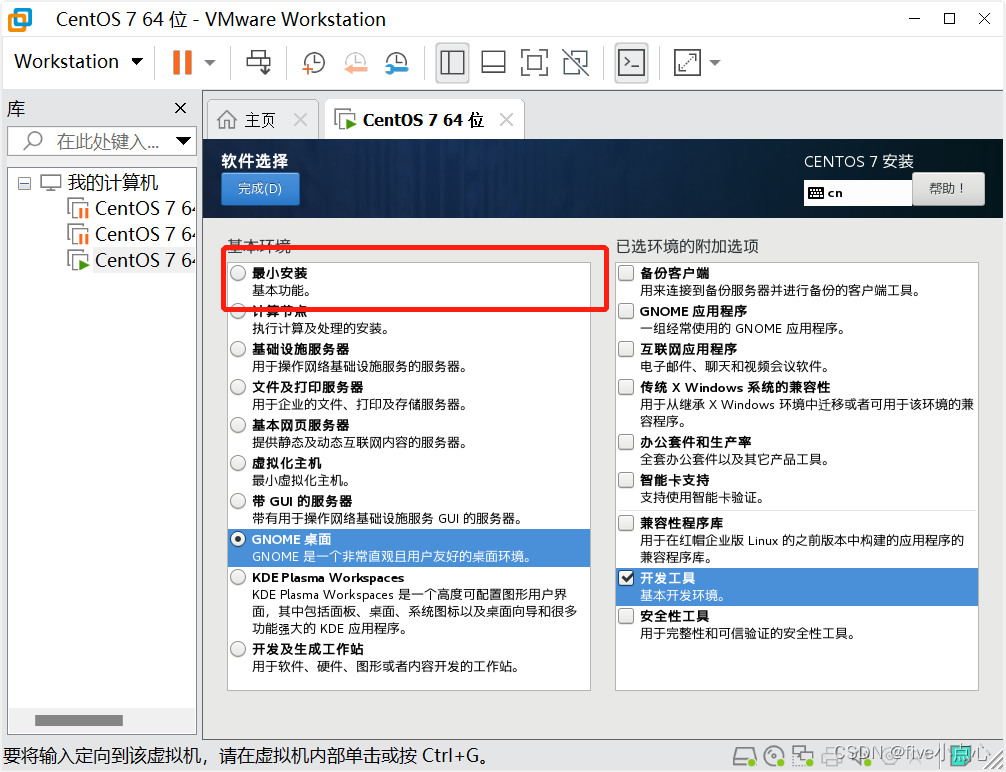This screenshot has width=1006, height=772.
Task: Select the 带 GUI 的服务器 radio button
Action: [238, 501]
